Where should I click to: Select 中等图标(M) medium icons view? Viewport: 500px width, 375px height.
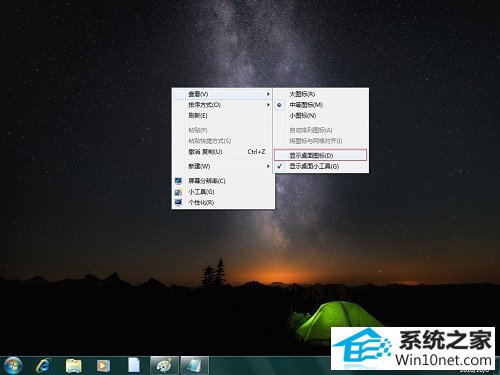click(x=321, y=105)
